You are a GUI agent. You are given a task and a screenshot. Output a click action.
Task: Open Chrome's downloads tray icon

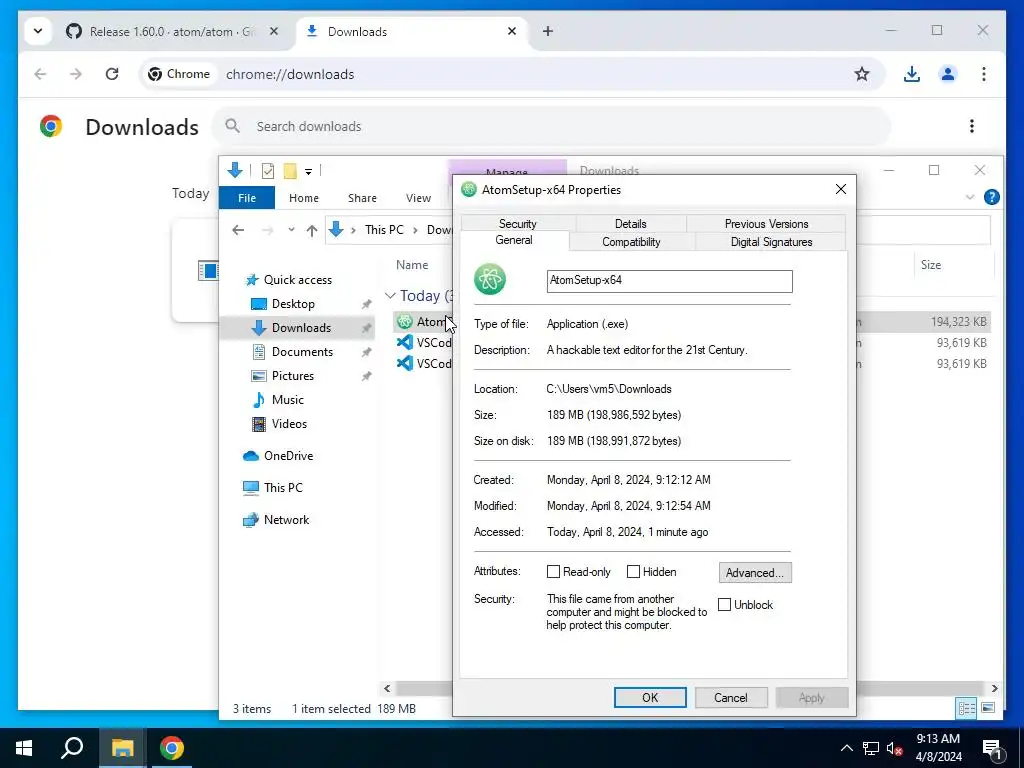click(912, 74)
